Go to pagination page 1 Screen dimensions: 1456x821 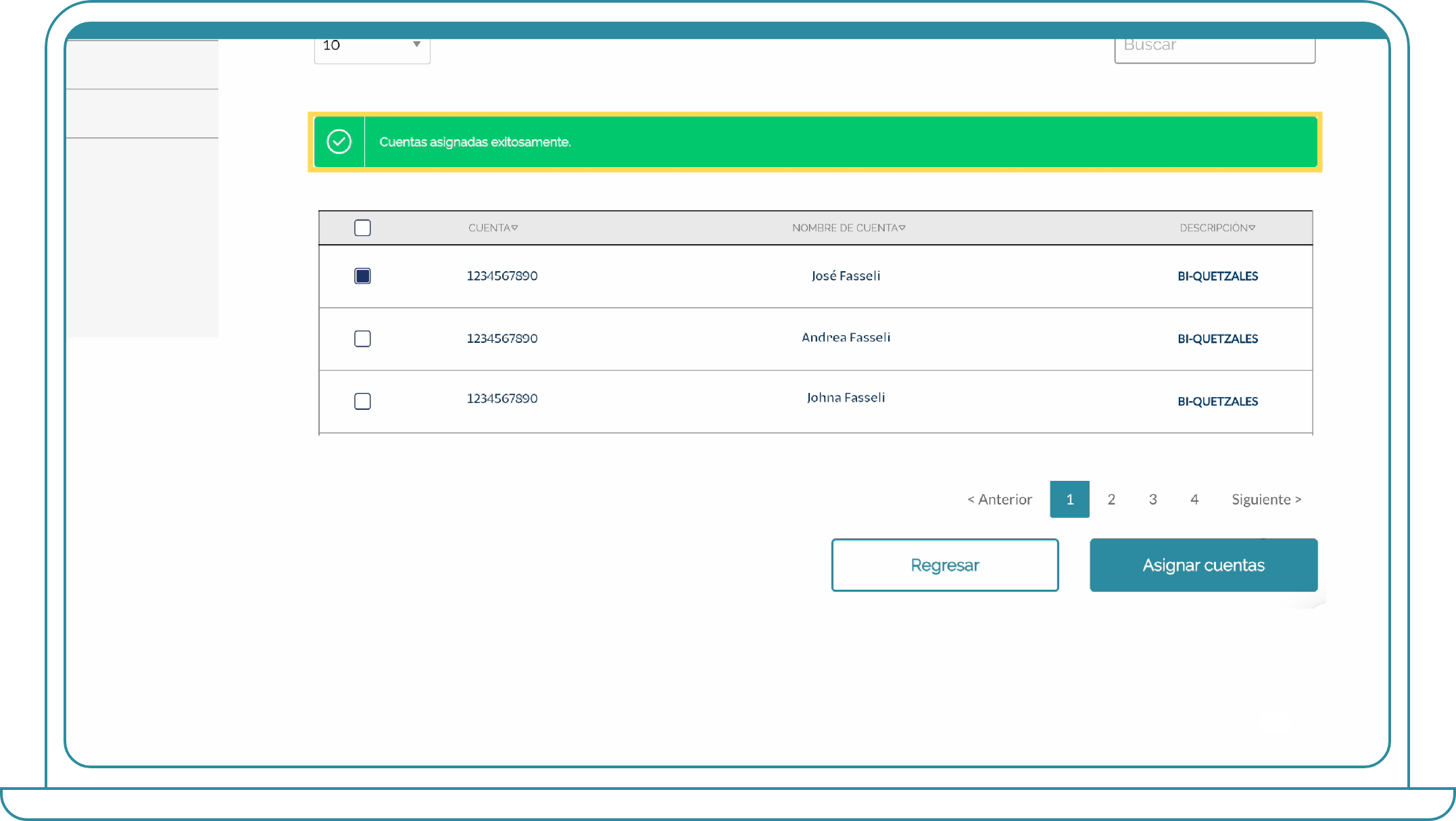pyautogui.click(x=1070, y=499)
